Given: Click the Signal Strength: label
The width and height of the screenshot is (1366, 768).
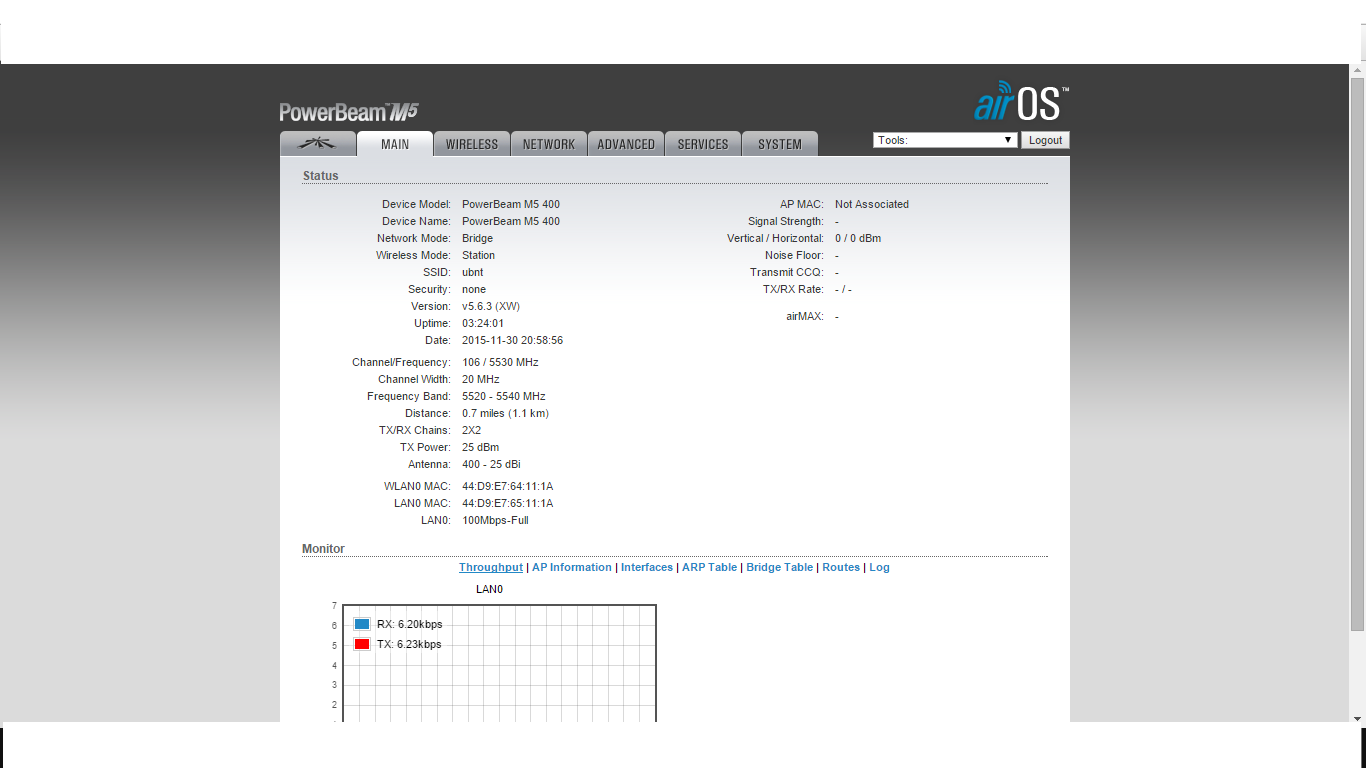Looking at the screenshot, I should pyautogui.click(x=786, y=221).
